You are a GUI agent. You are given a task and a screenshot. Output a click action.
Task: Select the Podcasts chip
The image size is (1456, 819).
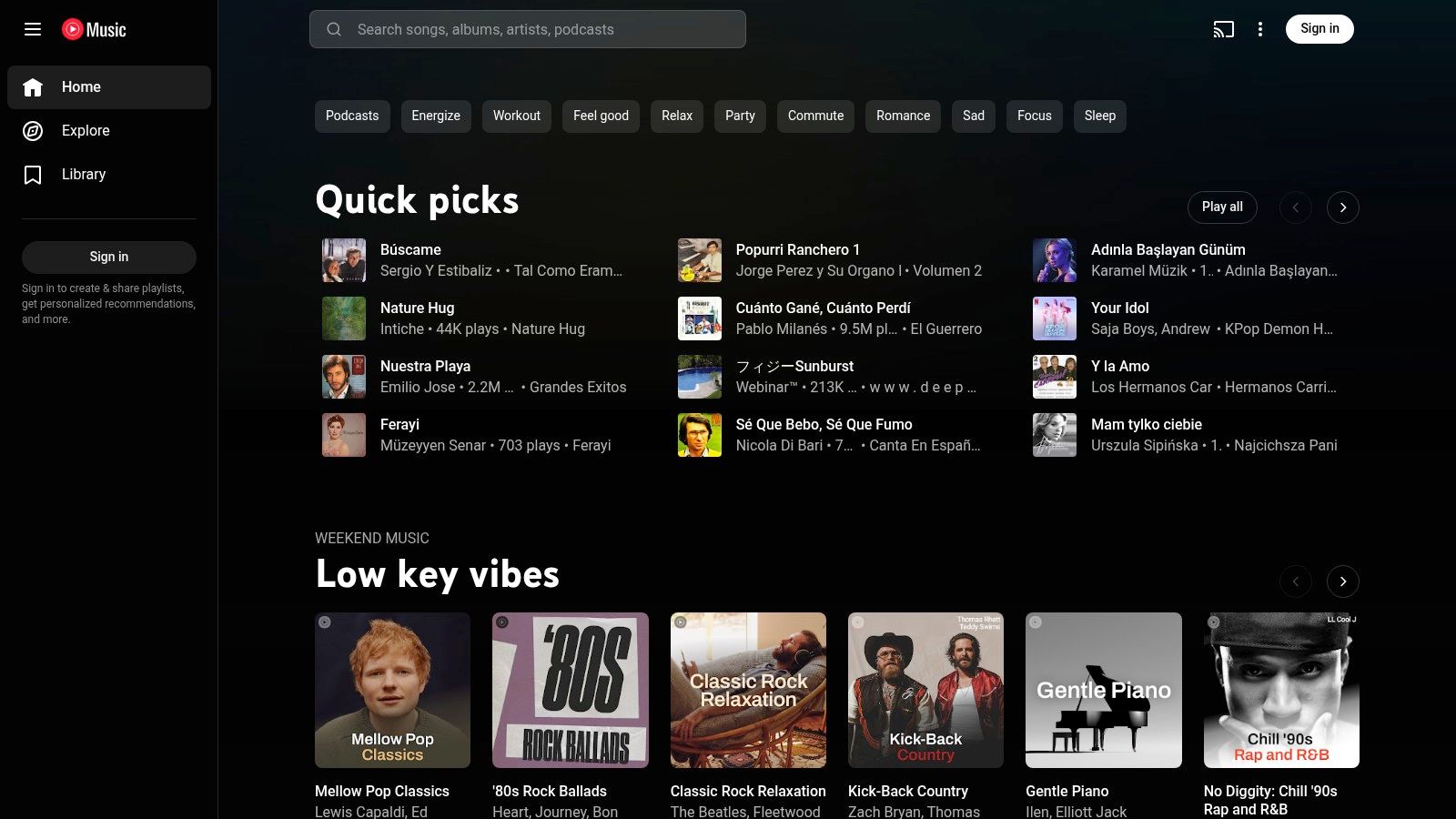tap(351, 116)
